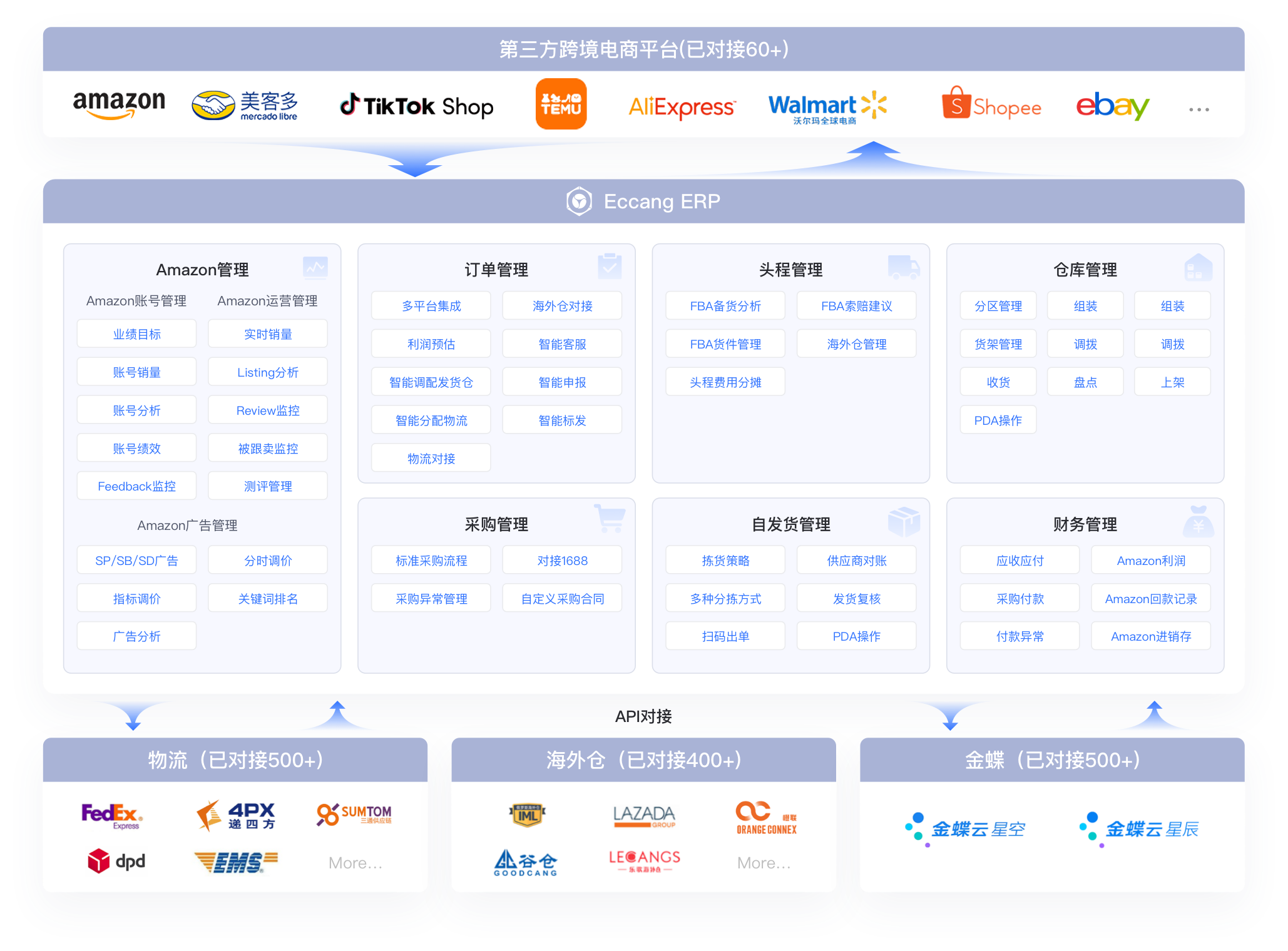Viewport: 1288px width, 951px height.
Task: Open FBA备货分析 in 头程管理
Action: click(x=725, y=305)
